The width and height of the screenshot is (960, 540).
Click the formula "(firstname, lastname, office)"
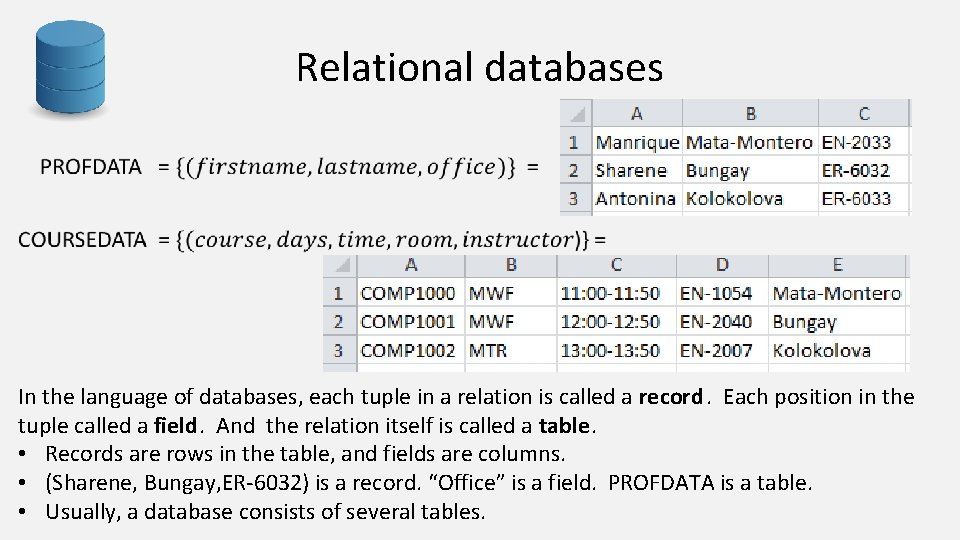(346, 167)
